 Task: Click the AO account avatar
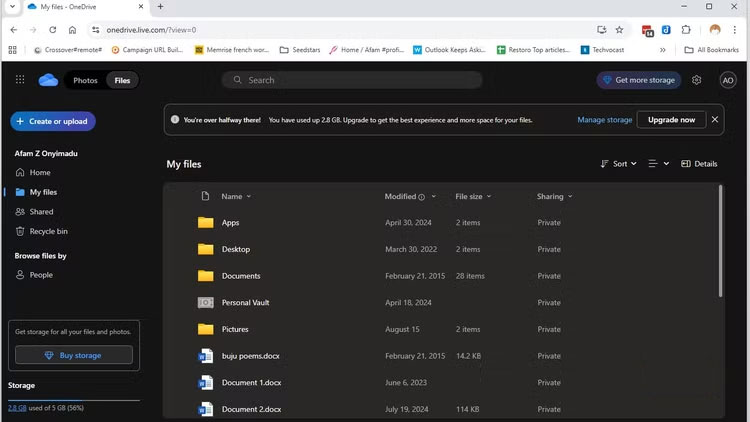(x=727, y=80)
